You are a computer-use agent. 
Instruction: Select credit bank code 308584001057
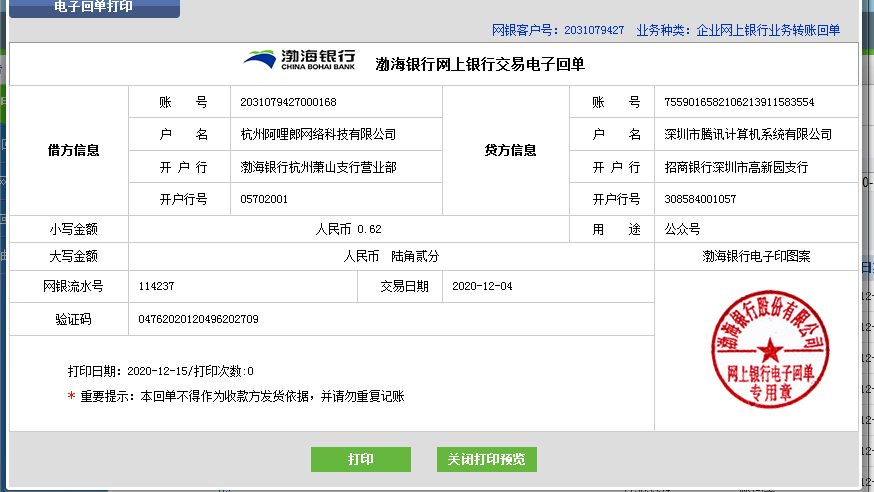click(x=700, y=199)
